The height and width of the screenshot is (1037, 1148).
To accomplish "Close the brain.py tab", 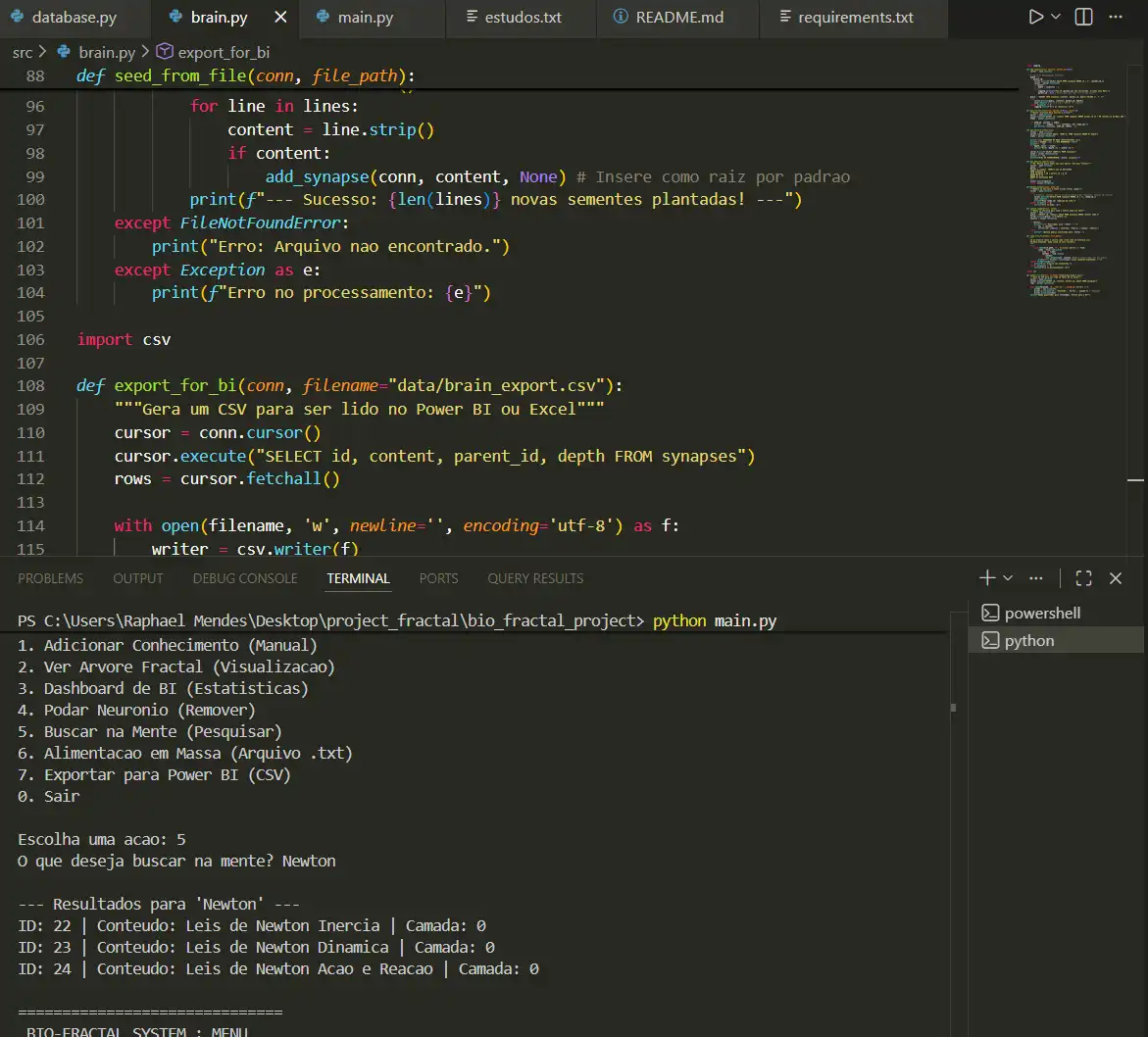I will (x=280, y=18).
